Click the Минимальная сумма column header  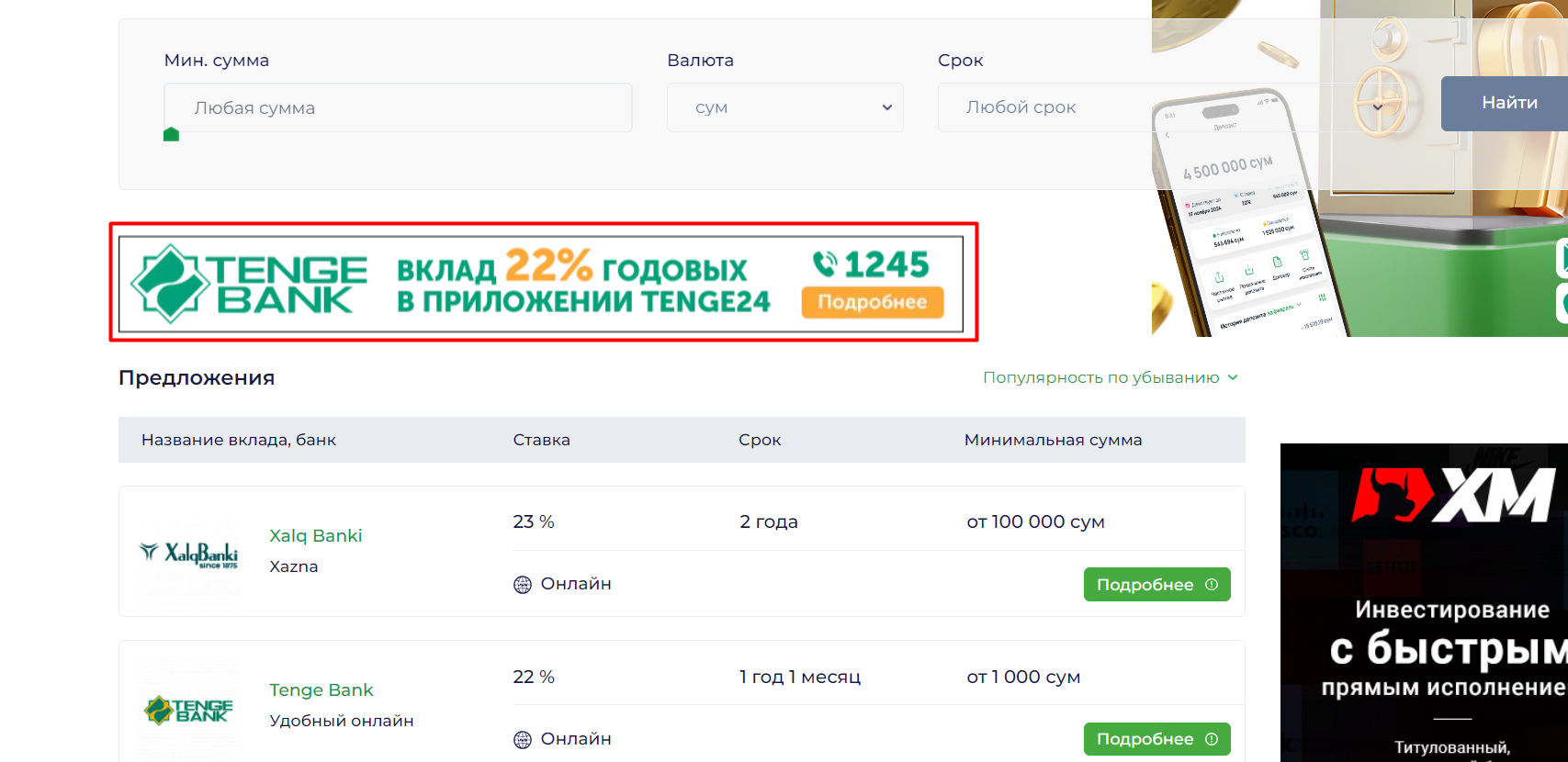click(1054, 440)
